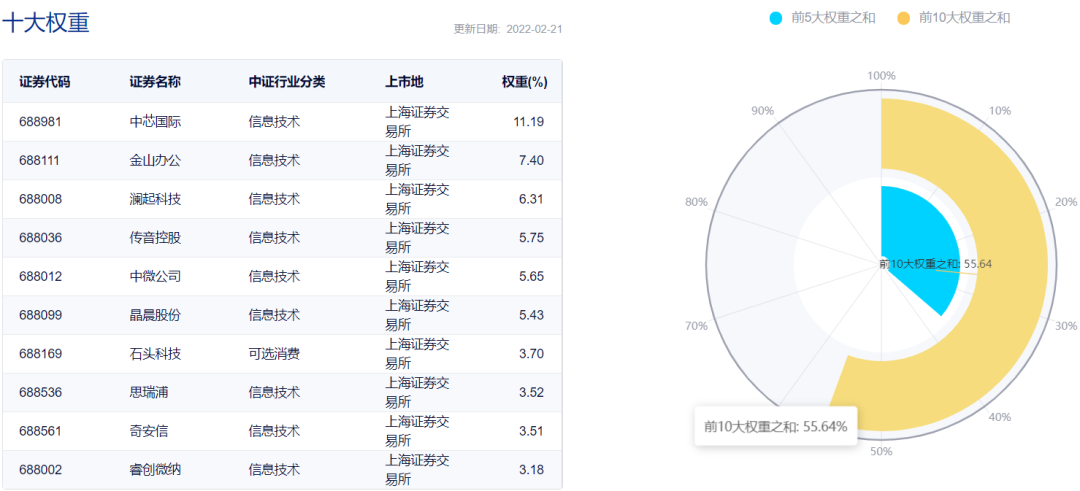Click the 权重(%) column header
This screenshot has width=1080, height=491.
[525, 82]
